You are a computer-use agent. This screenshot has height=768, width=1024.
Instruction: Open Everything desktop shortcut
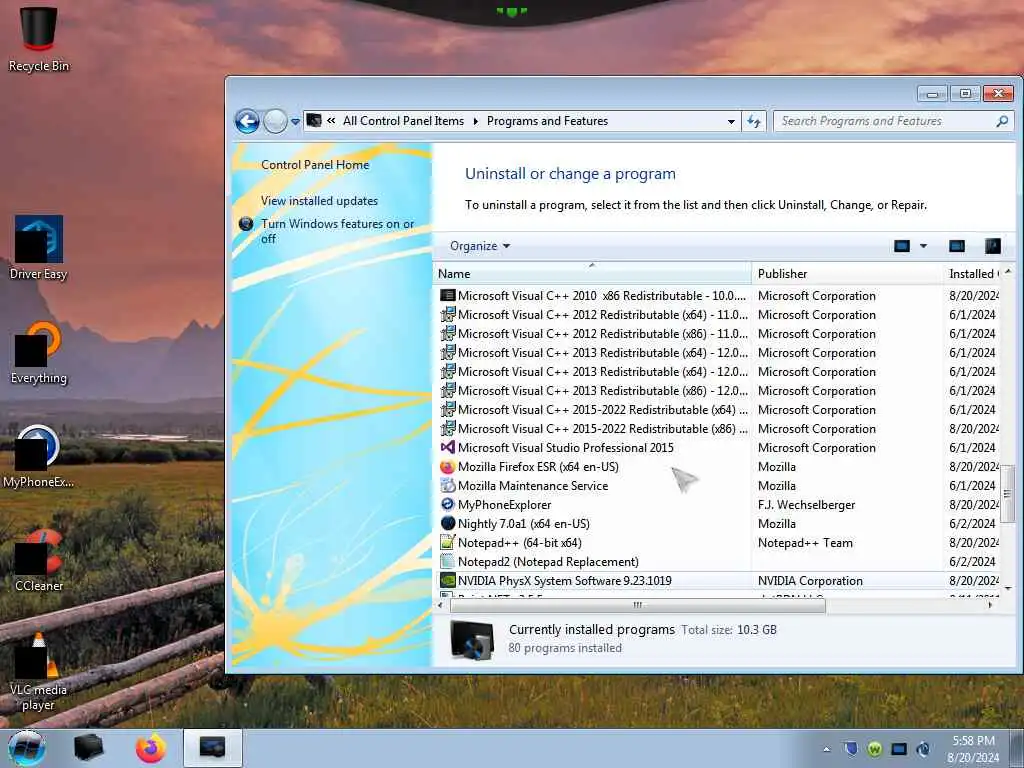pos(39,353)
